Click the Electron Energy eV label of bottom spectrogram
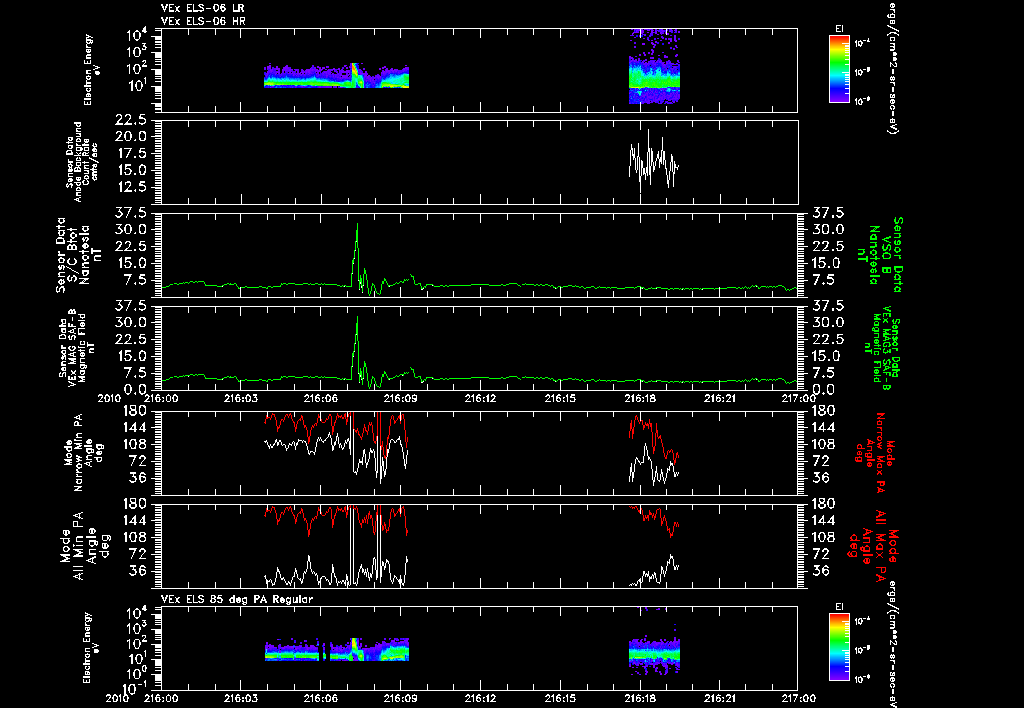This screenshot has width=1024, height=708. tap(89, 648)
